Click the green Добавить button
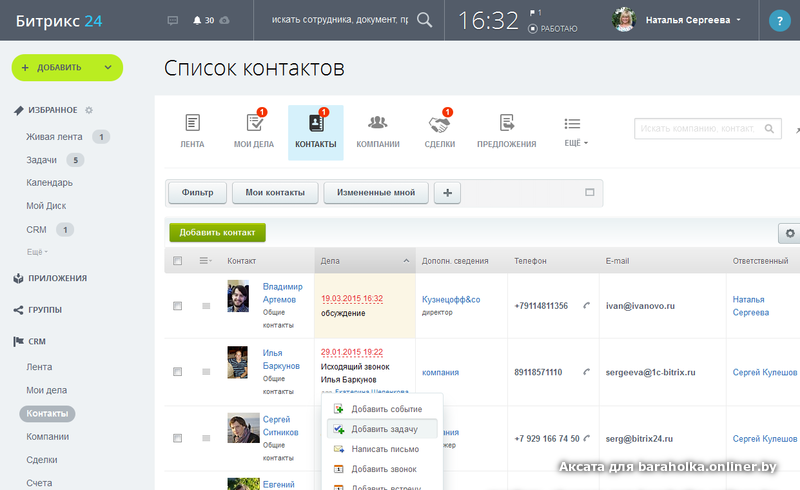This screenshot has width=800, height=490. pyautogui.click(x=67, y=67)
